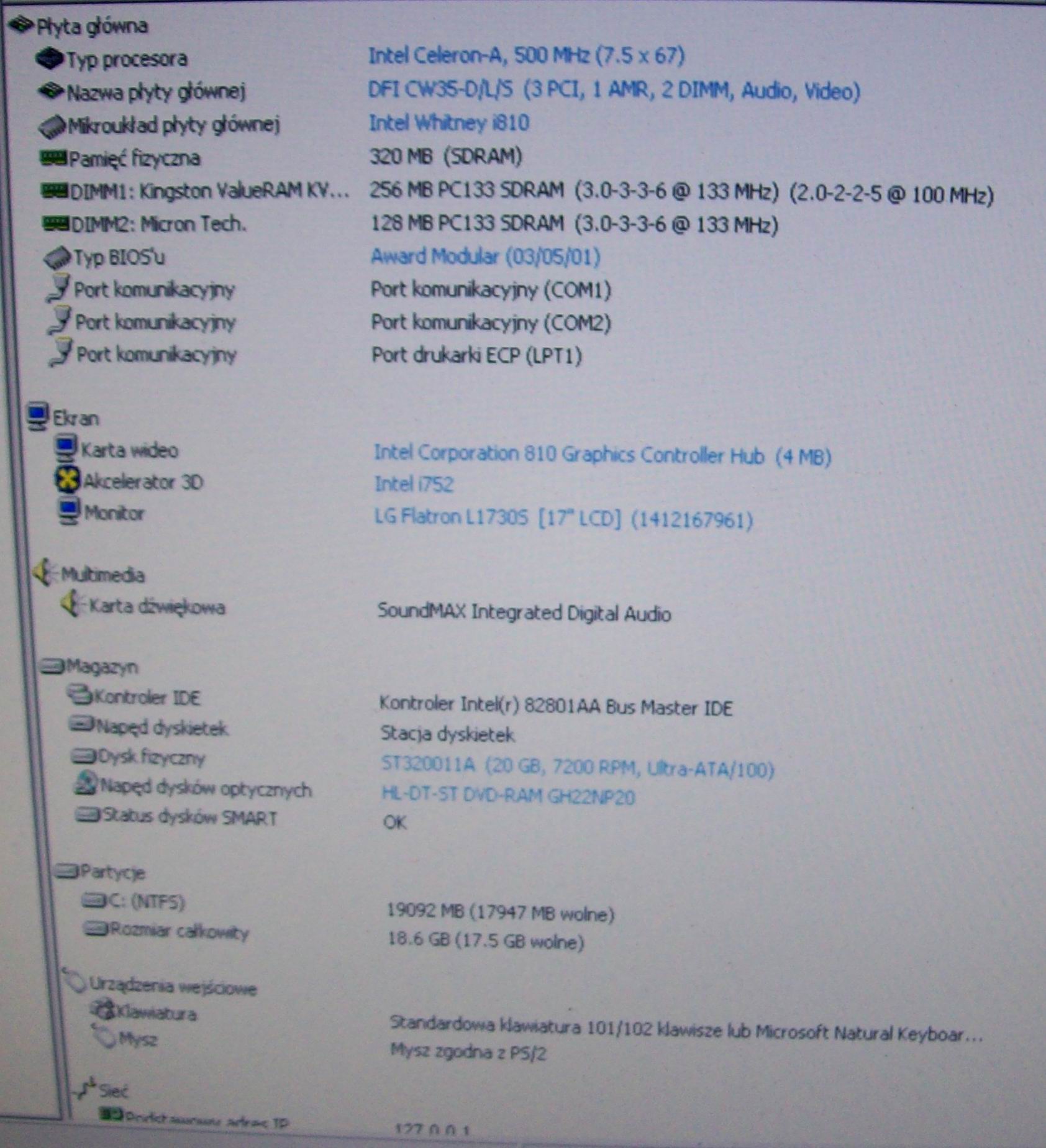The image size is (1046, 1148).
Task: Click the Mysz mouse icon
Action: 104,1036
